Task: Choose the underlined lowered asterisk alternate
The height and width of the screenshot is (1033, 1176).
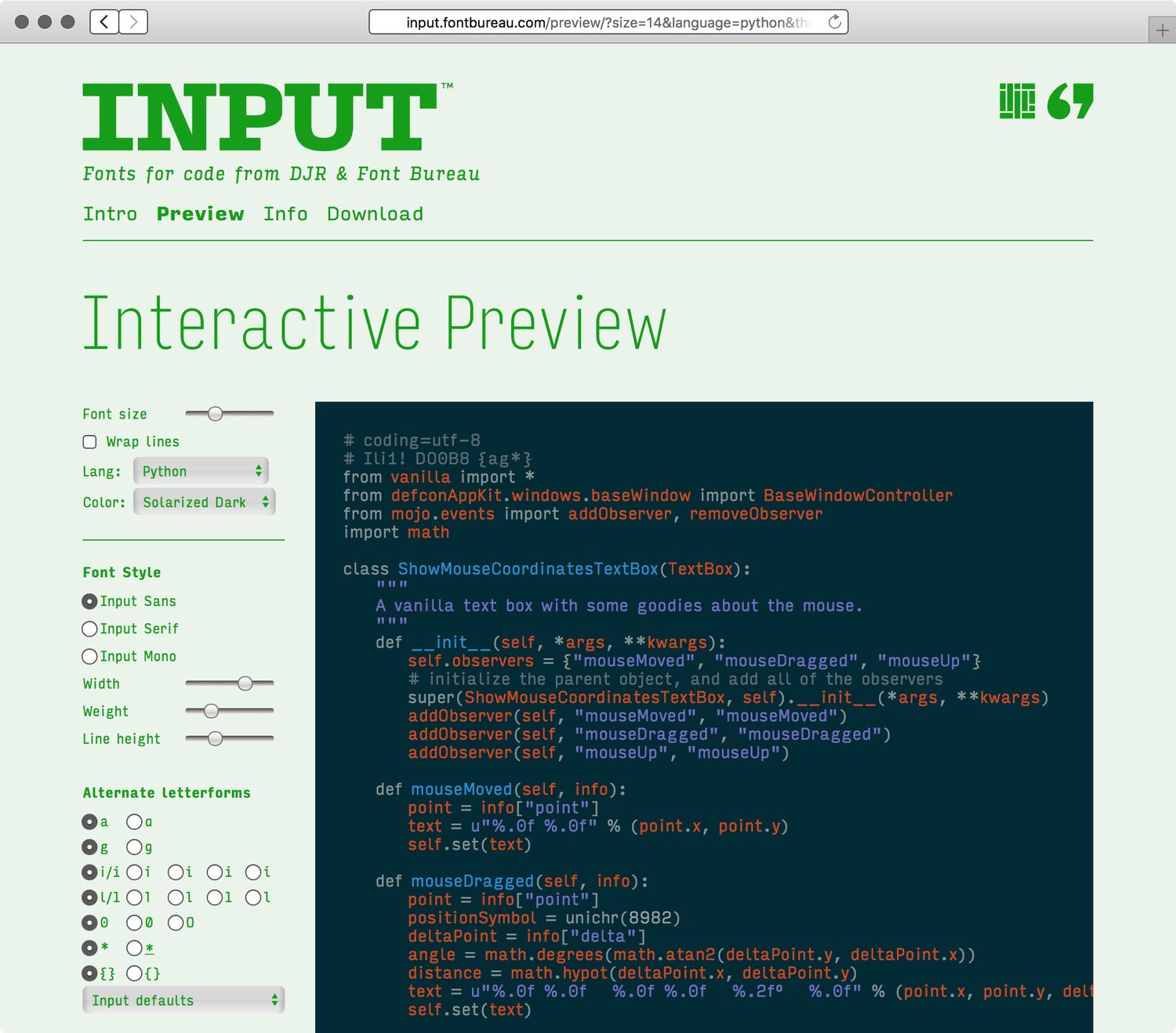Action: pos(134,948)
